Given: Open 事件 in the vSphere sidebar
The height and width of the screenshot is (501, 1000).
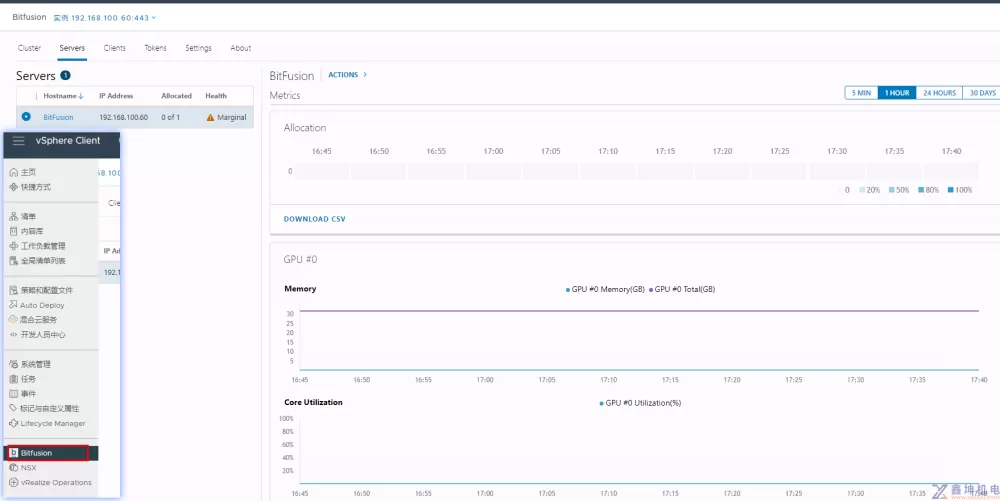Looking at the screenshot, I should coord(23,394).
